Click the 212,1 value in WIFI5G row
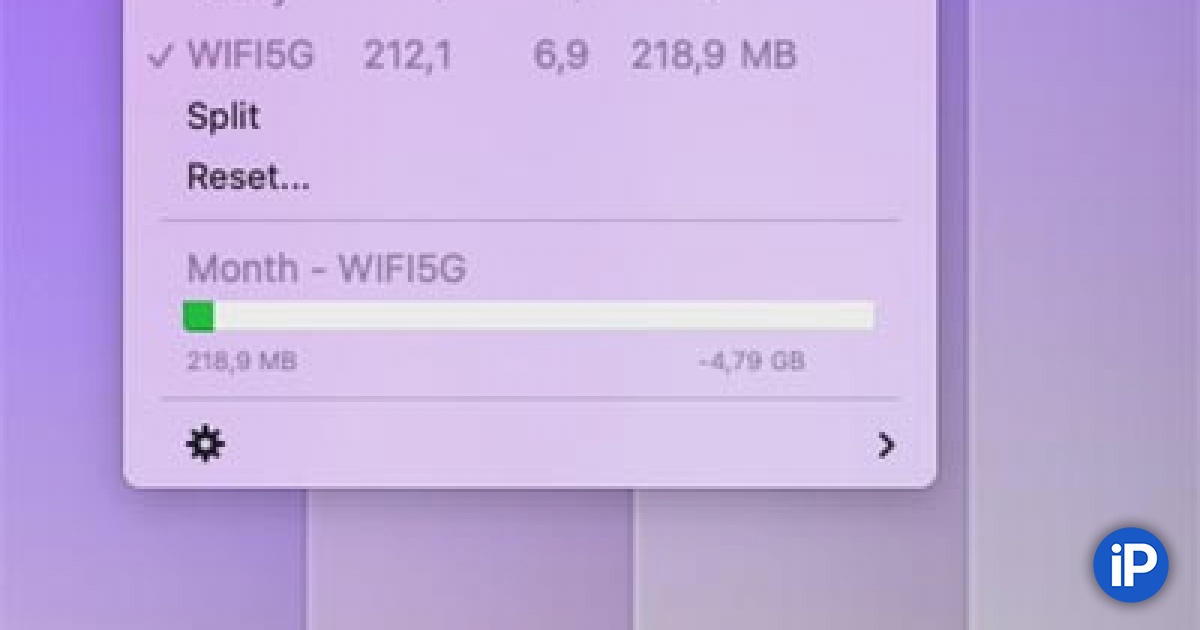The width and height of the screenshot is (1200, 630). tap(407, 56)
